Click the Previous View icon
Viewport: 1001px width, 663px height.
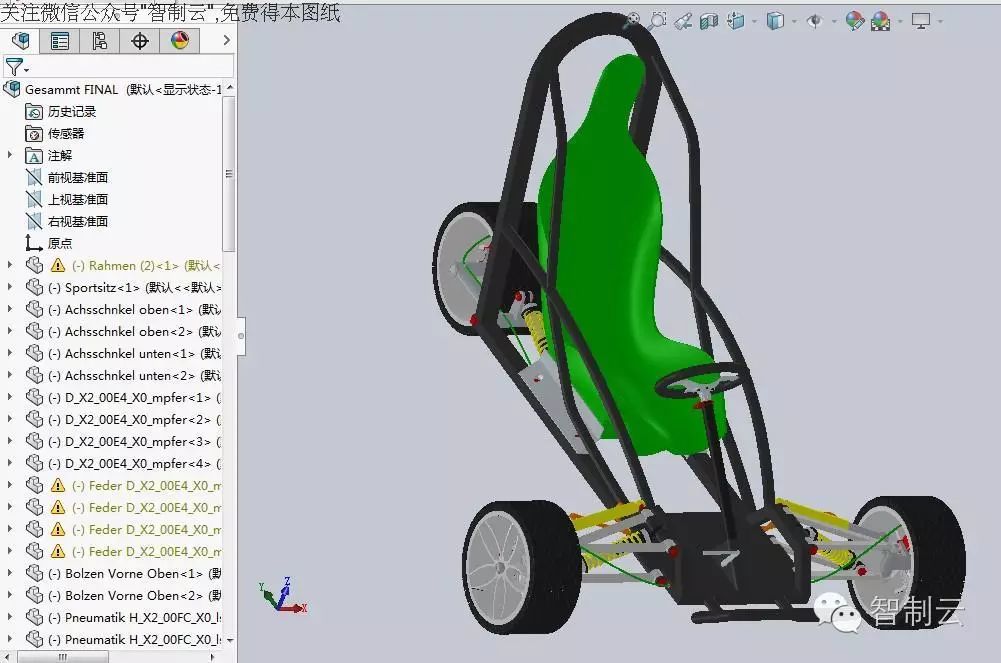(683, 20)
